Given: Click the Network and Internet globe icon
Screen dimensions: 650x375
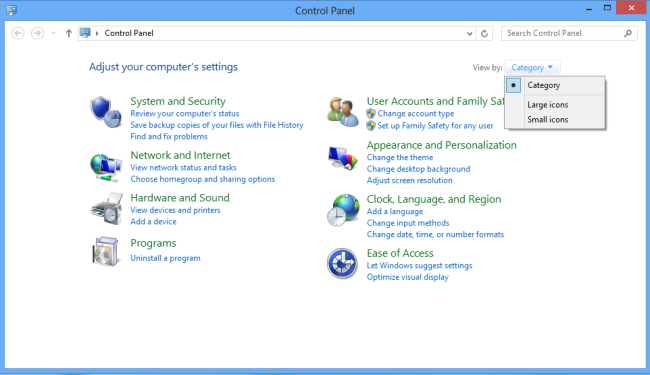Looking at the screenshot, I should tap(106, 167).
